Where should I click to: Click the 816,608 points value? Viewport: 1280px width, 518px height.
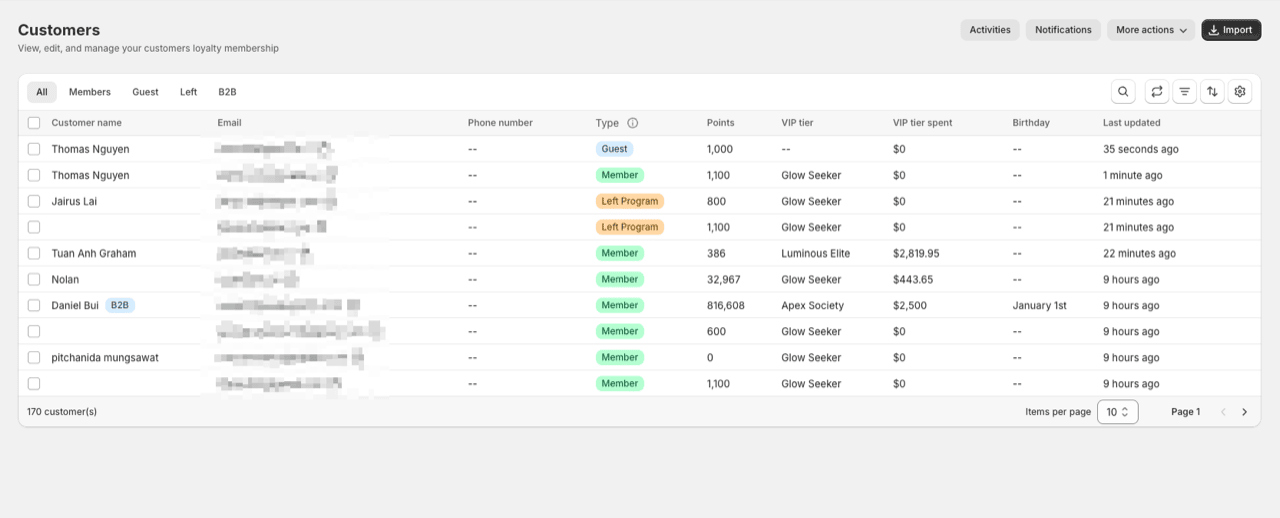(726, 305)
